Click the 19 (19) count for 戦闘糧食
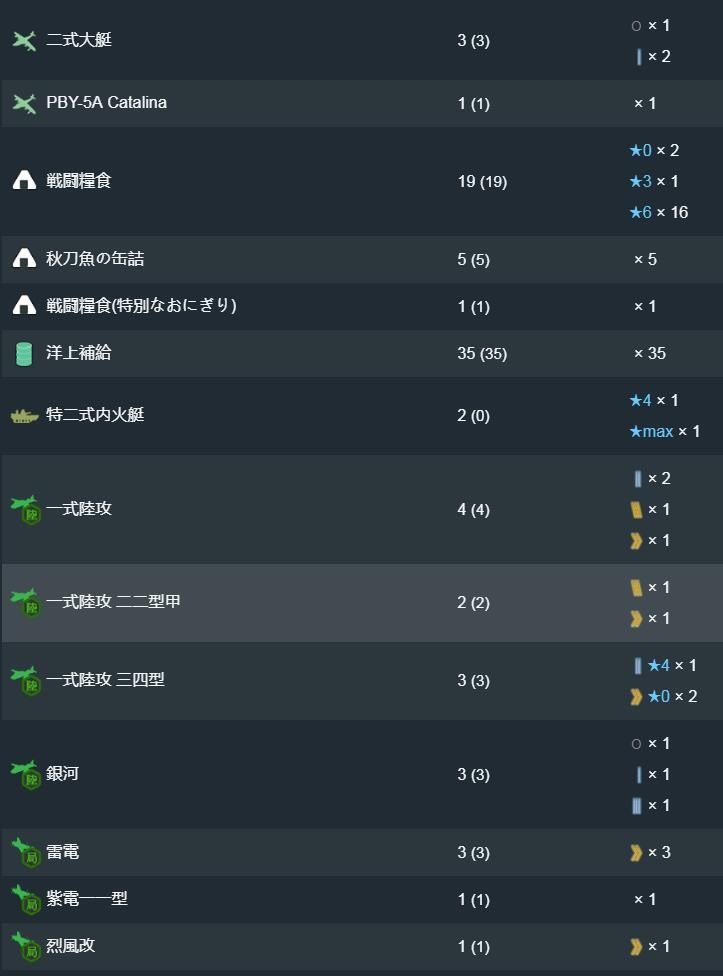Viewport: 723px width, 976px height. pyautogui.click(x=482, y=182)
